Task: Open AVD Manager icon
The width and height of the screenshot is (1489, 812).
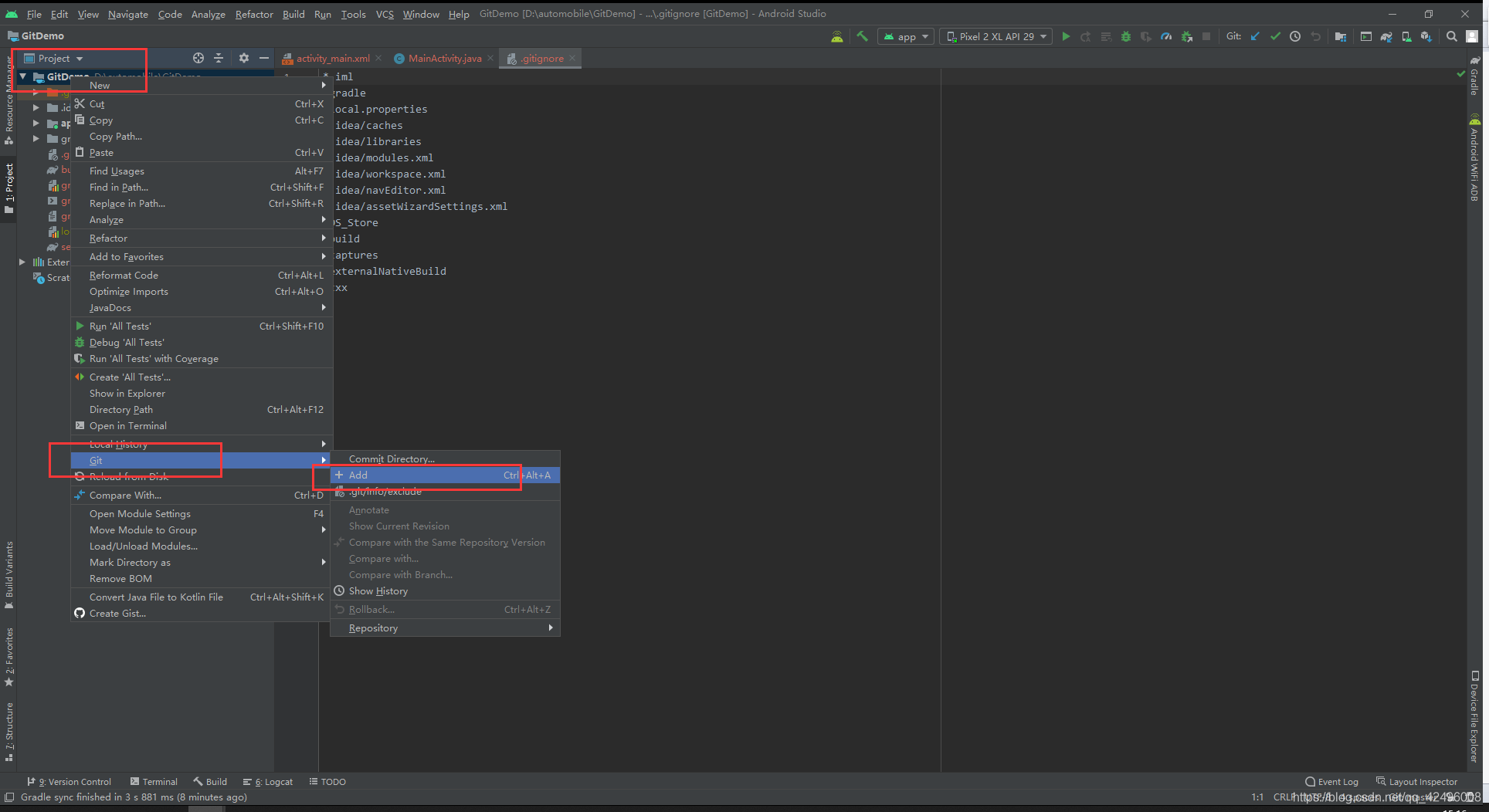Action: coord(1406,36)
